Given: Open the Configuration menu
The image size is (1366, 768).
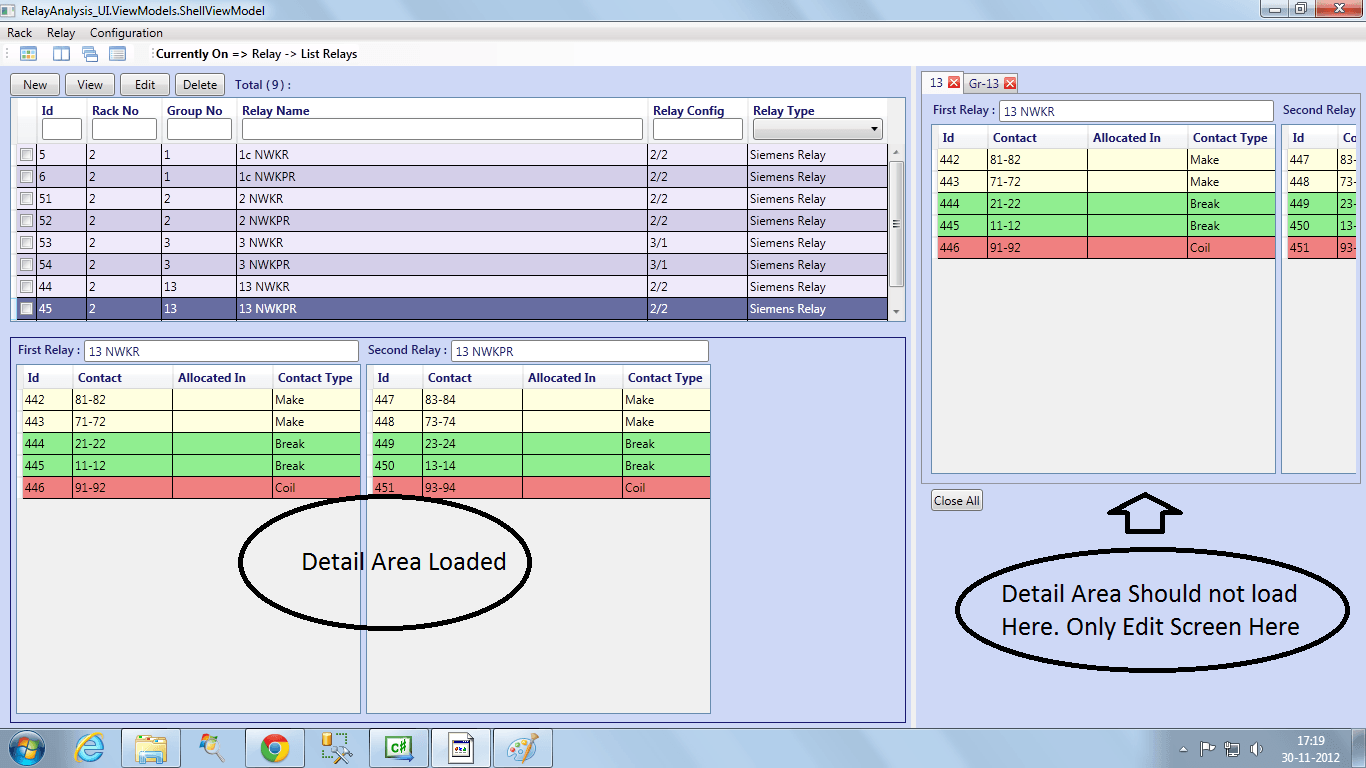Looking at the screenshot, I should [126, 33].
